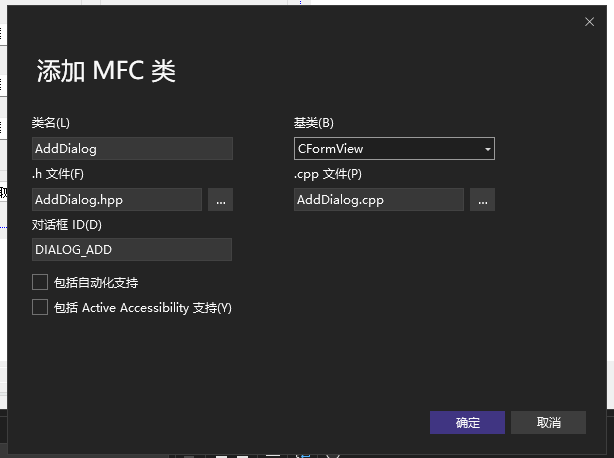Viewport: 614px width, 458px height.
Task: Click the base class dropdown arrow
Action: coord(487,149)
